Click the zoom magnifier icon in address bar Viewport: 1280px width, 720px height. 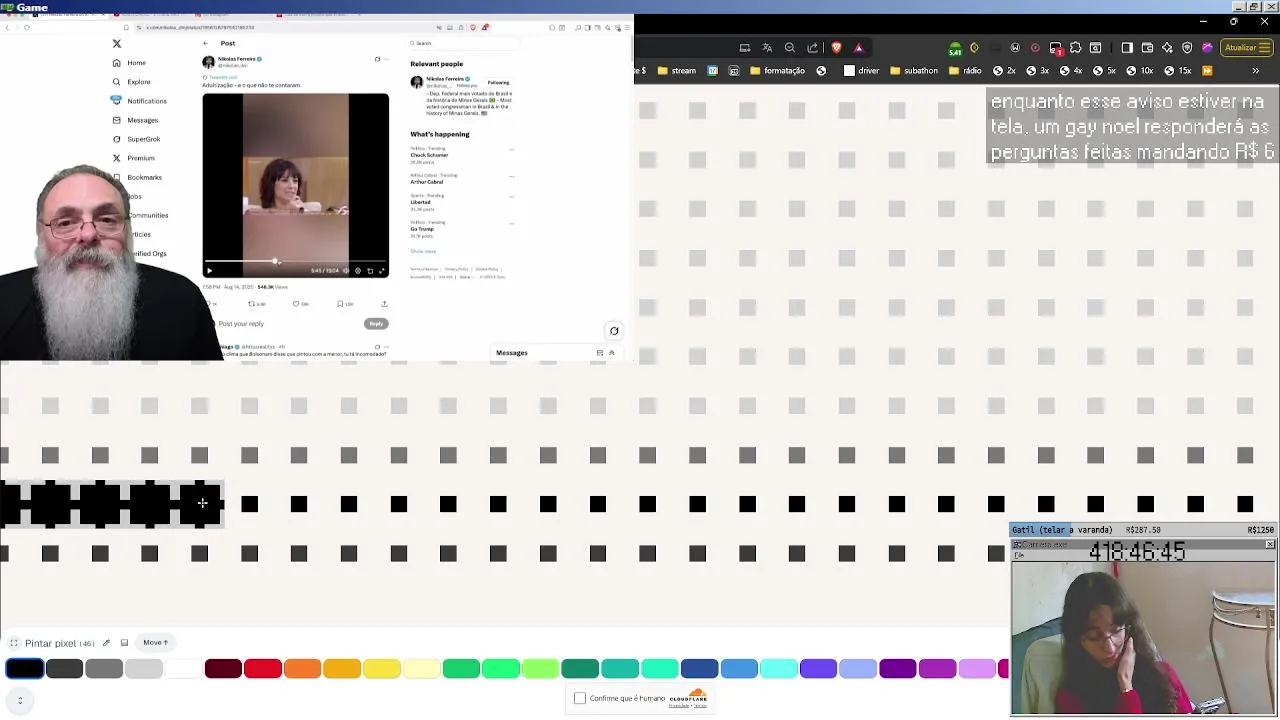(790, 47)
